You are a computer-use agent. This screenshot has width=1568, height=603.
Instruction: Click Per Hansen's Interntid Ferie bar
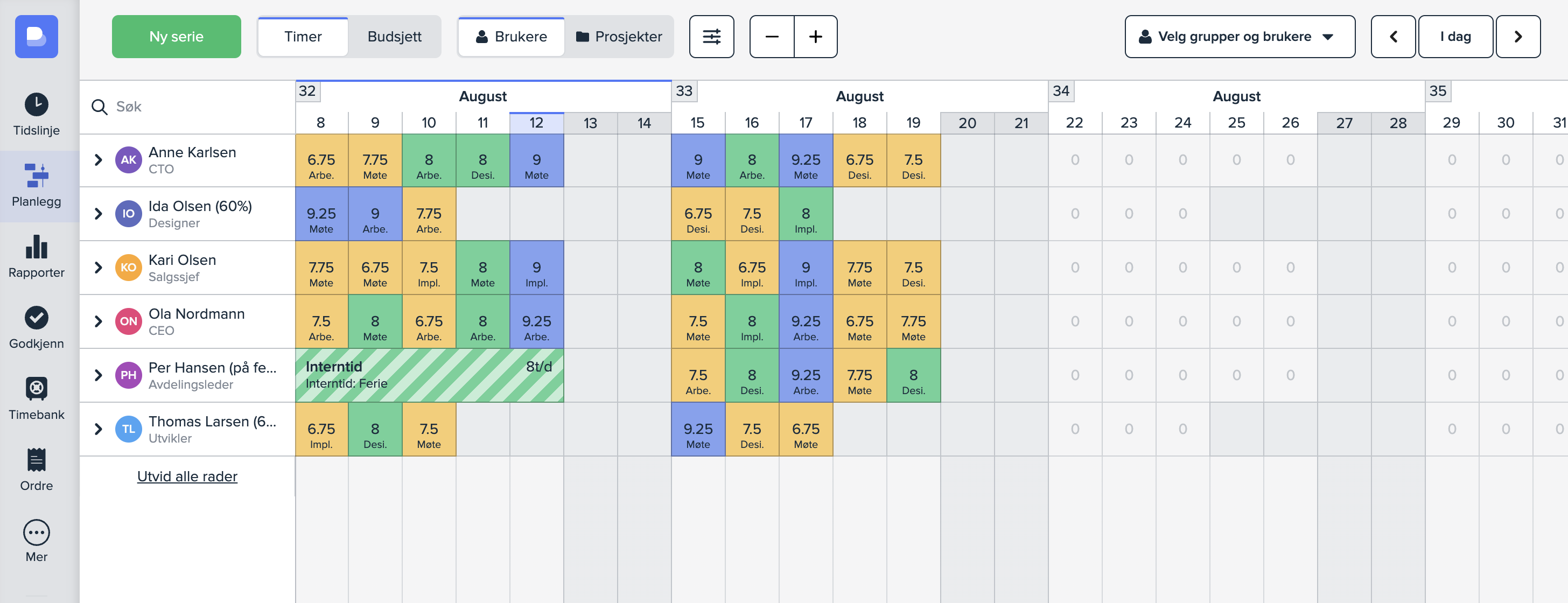click(429, 375)
